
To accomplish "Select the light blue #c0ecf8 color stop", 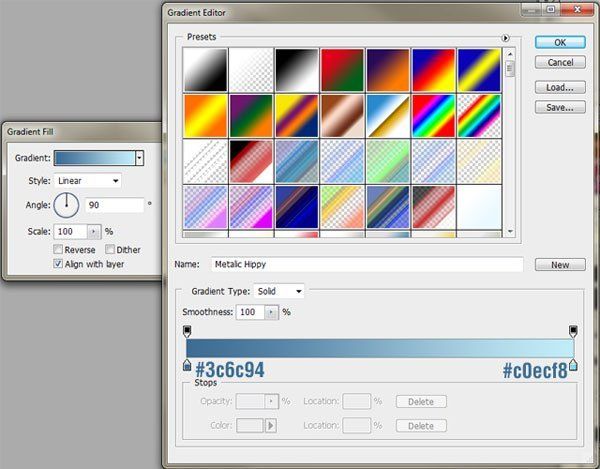I will [x=573, y=365].
